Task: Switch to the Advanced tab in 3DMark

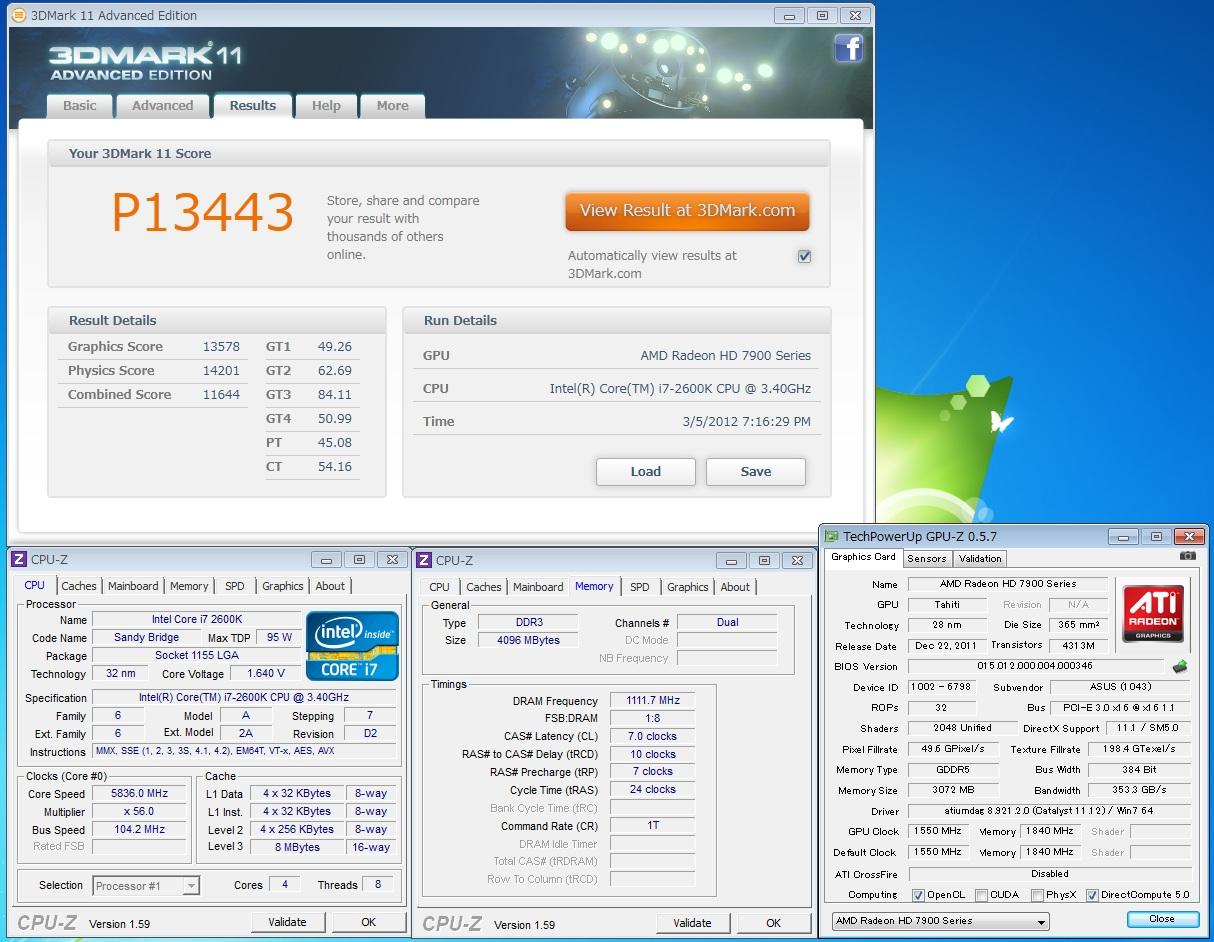Action: [x=163, y=106]
